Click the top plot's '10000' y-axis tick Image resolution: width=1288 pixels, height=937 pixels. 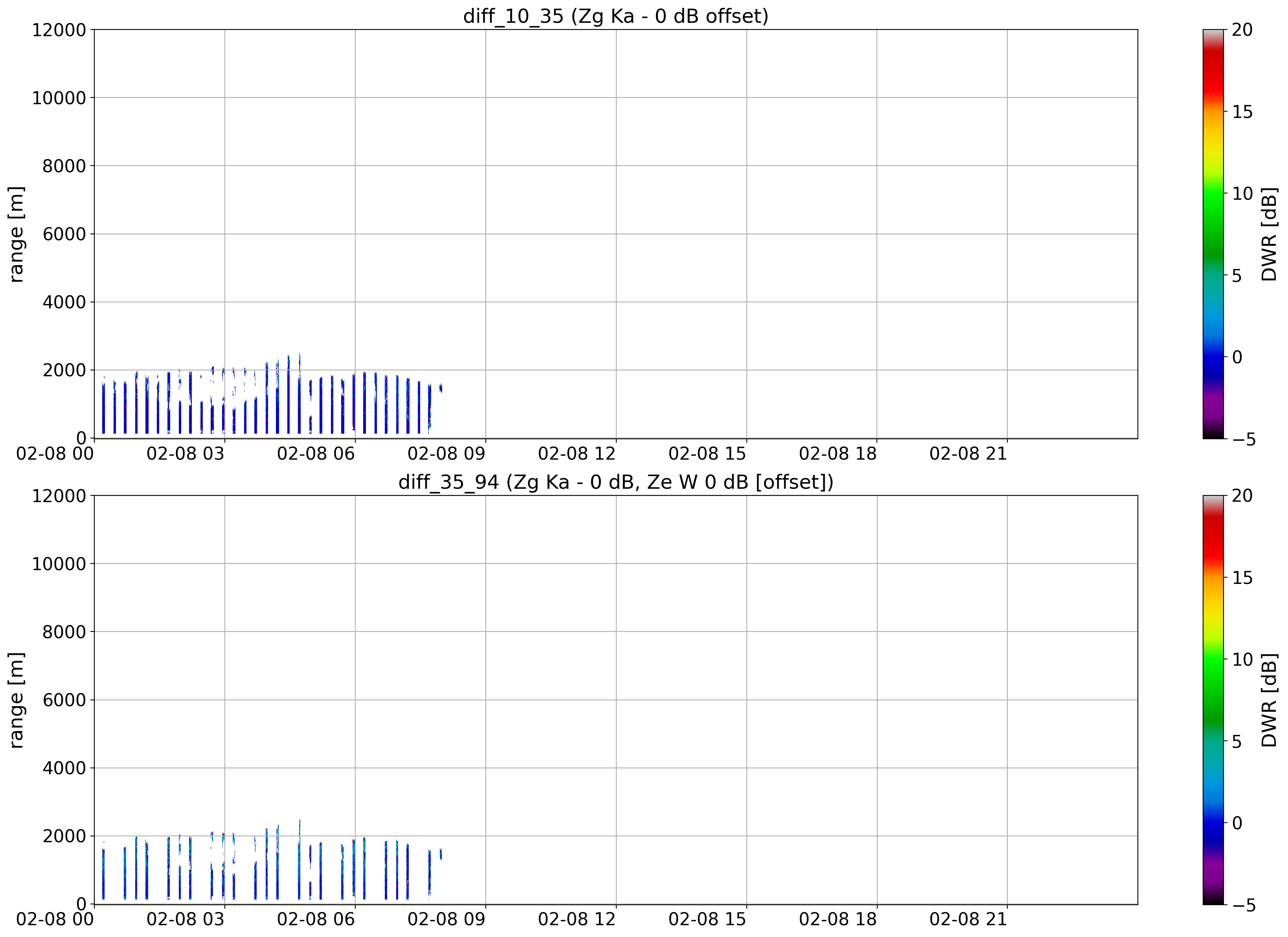point(59,98)
